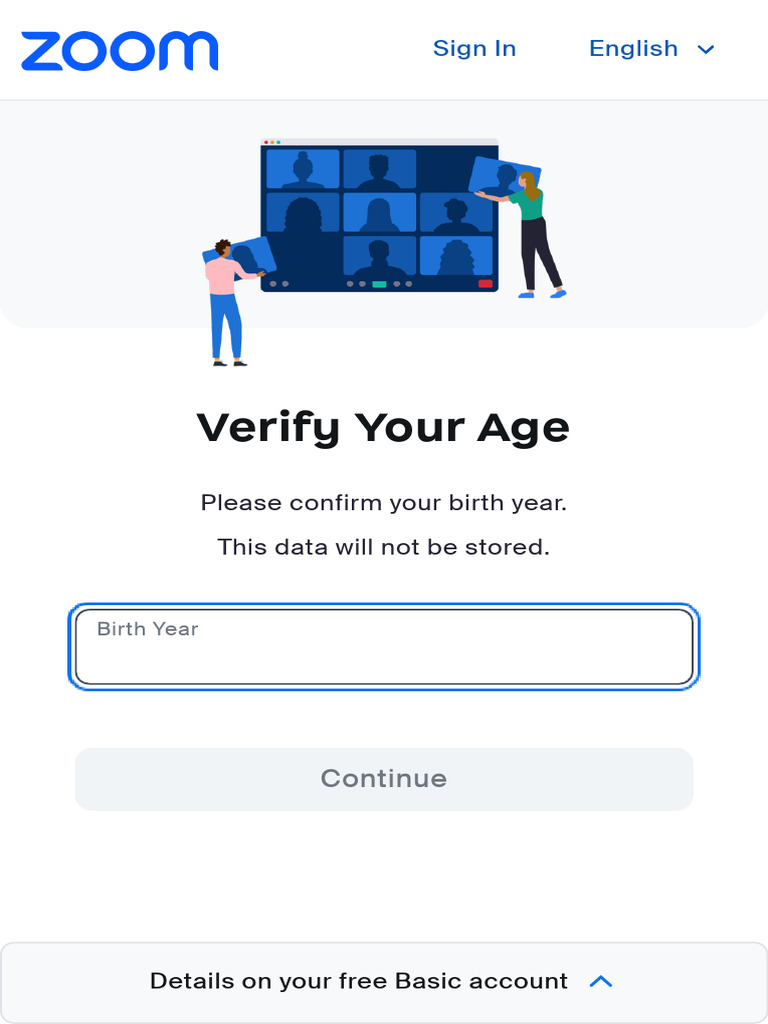Screen dimensions: 768x1024
Task: Click the red end-call button in the illustration
Action: [x=485, y=284]
